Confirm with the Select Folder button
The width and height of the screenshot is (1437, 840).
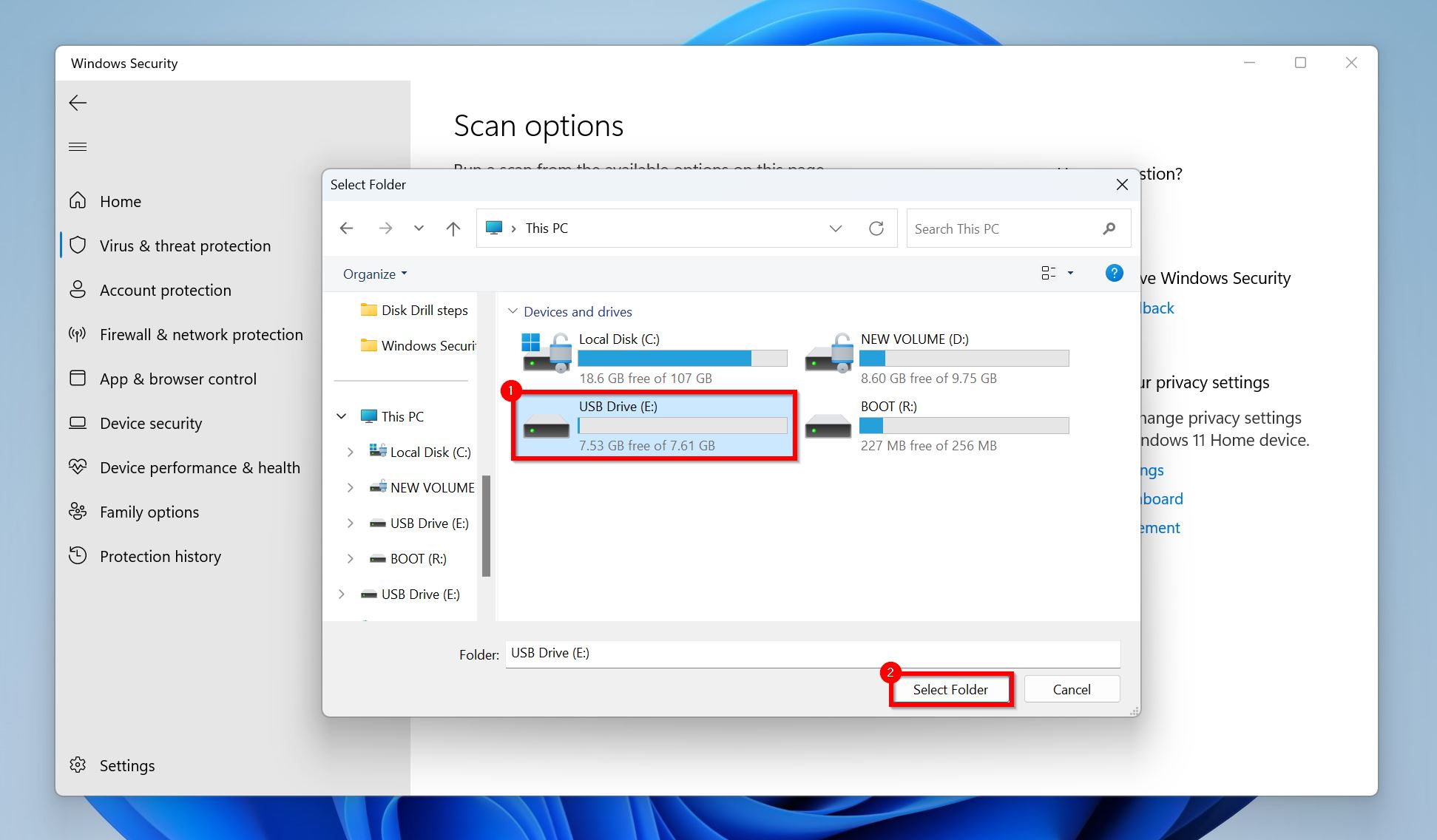point(950,689)
